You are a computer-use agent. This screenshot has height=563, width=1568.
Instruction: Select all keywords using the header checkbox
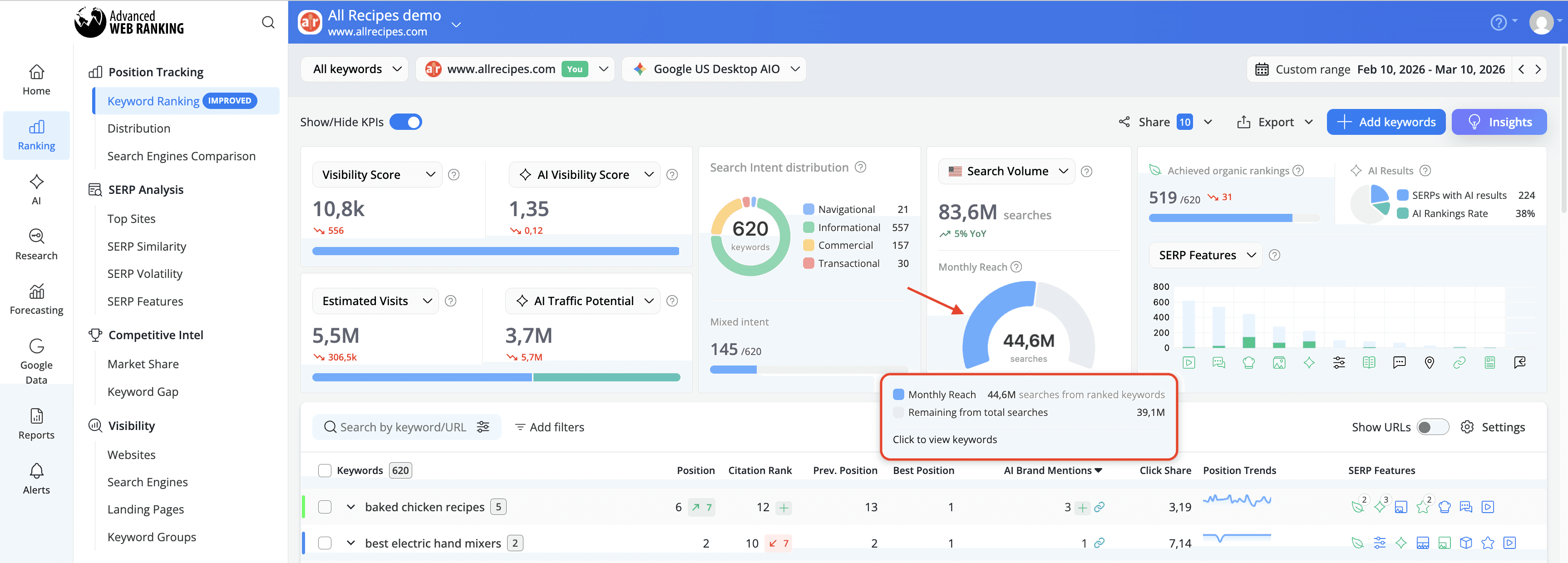[325, 470]
